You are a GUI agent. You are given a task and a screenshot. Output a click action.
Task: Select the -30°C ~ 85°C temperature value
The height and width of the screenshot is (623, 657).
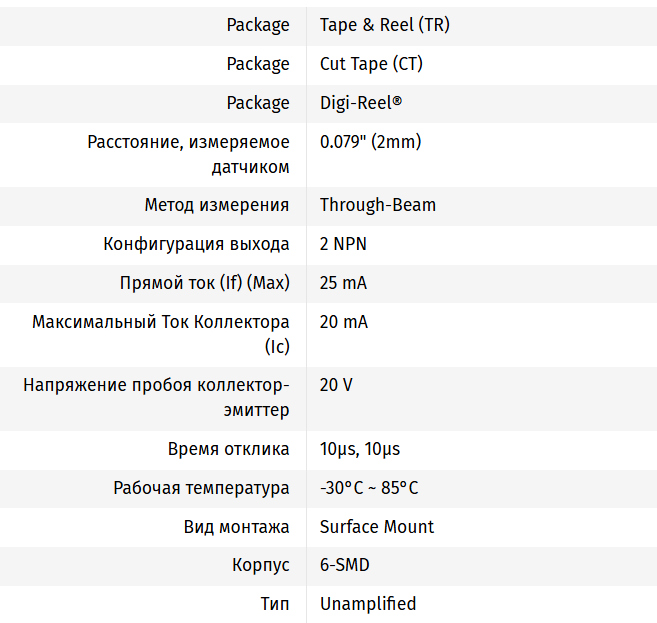369,488
